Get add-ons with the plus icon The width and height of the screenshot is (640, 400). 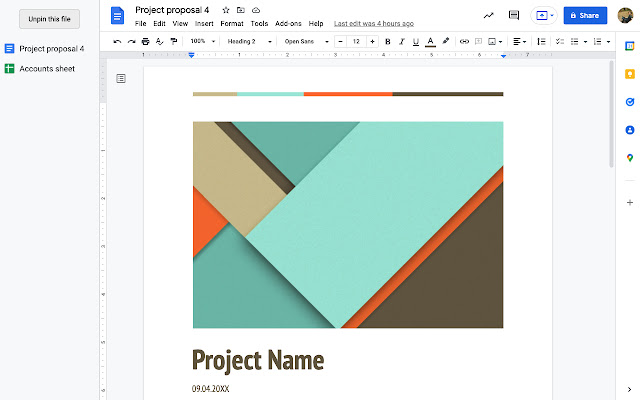(x=630, y=202)
